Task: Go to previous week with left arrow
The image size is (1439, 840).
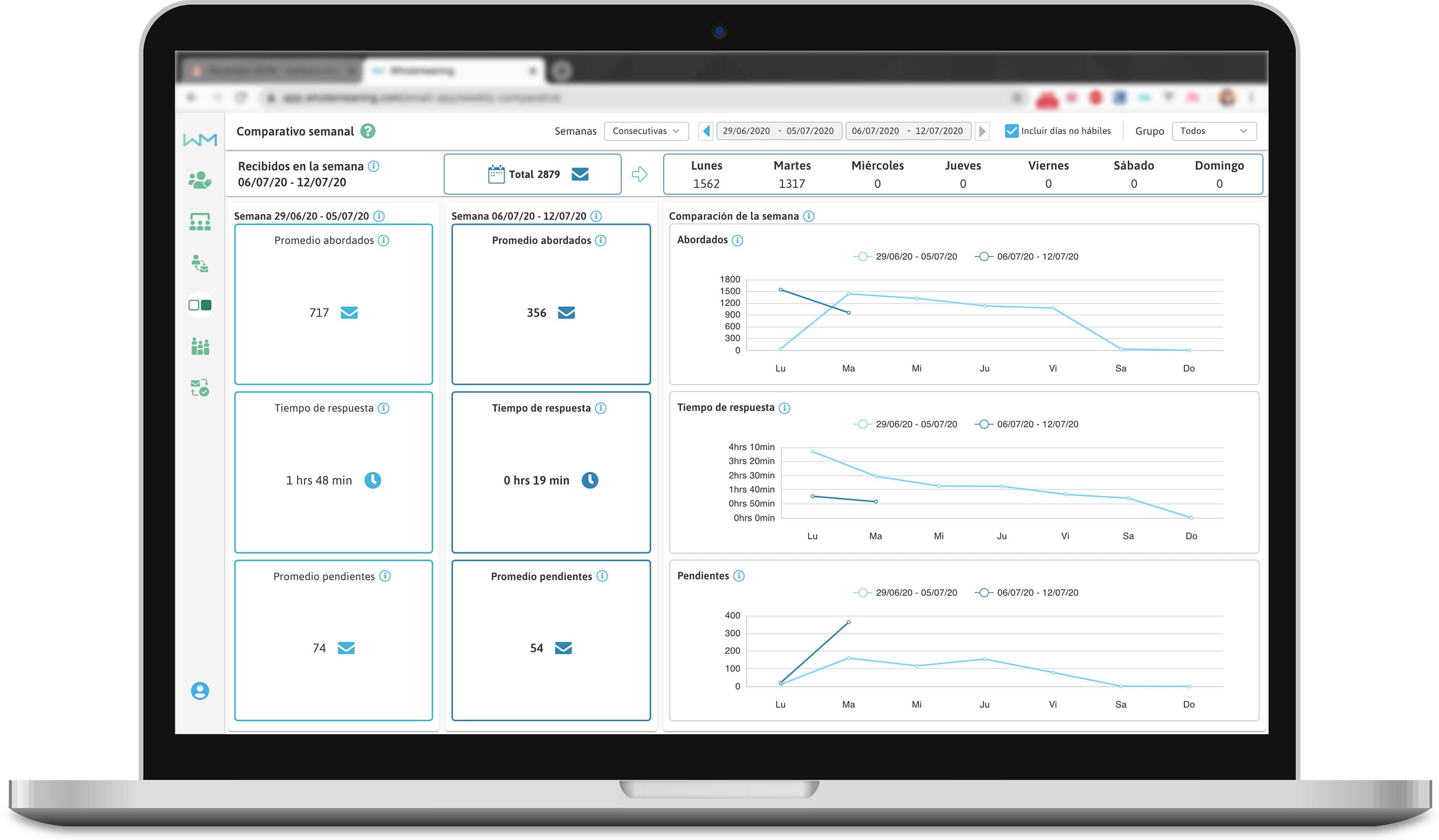Action: pos(707,131)
